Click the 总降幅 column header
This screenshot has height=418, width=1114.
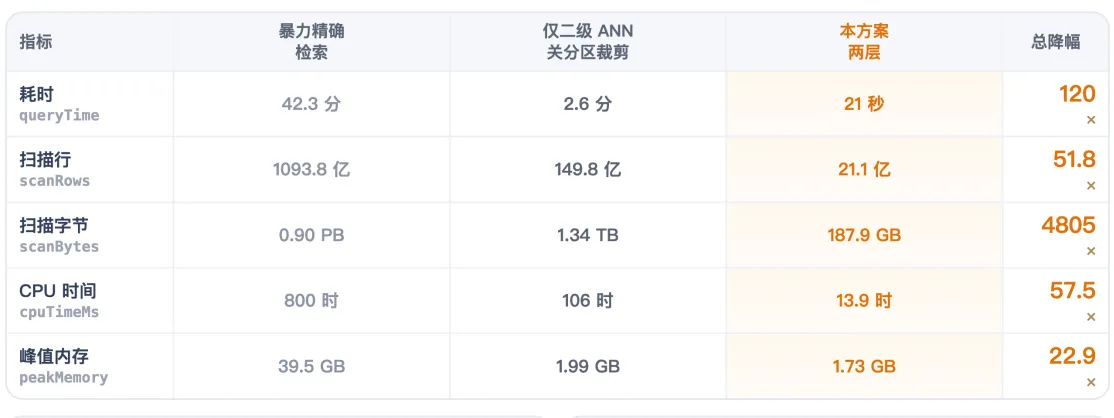1056,42
